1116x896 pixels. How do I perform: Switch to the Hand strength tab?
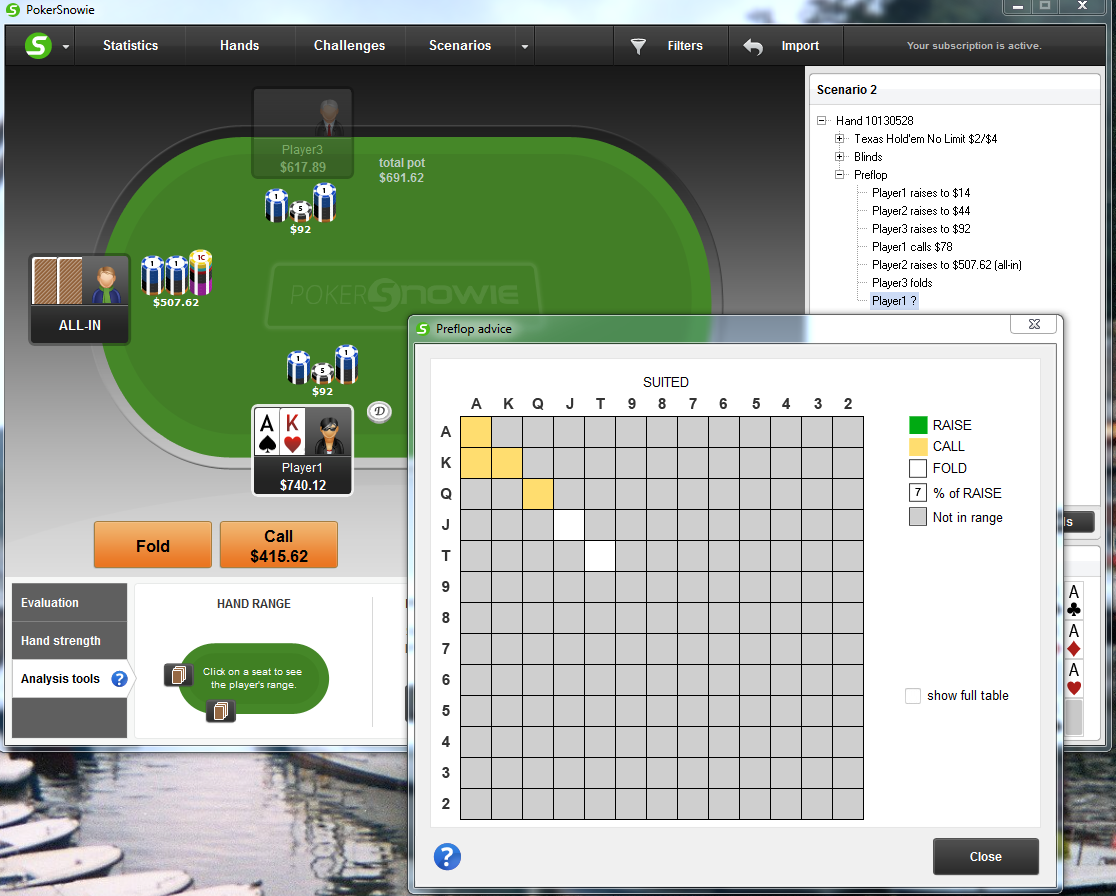70,641
